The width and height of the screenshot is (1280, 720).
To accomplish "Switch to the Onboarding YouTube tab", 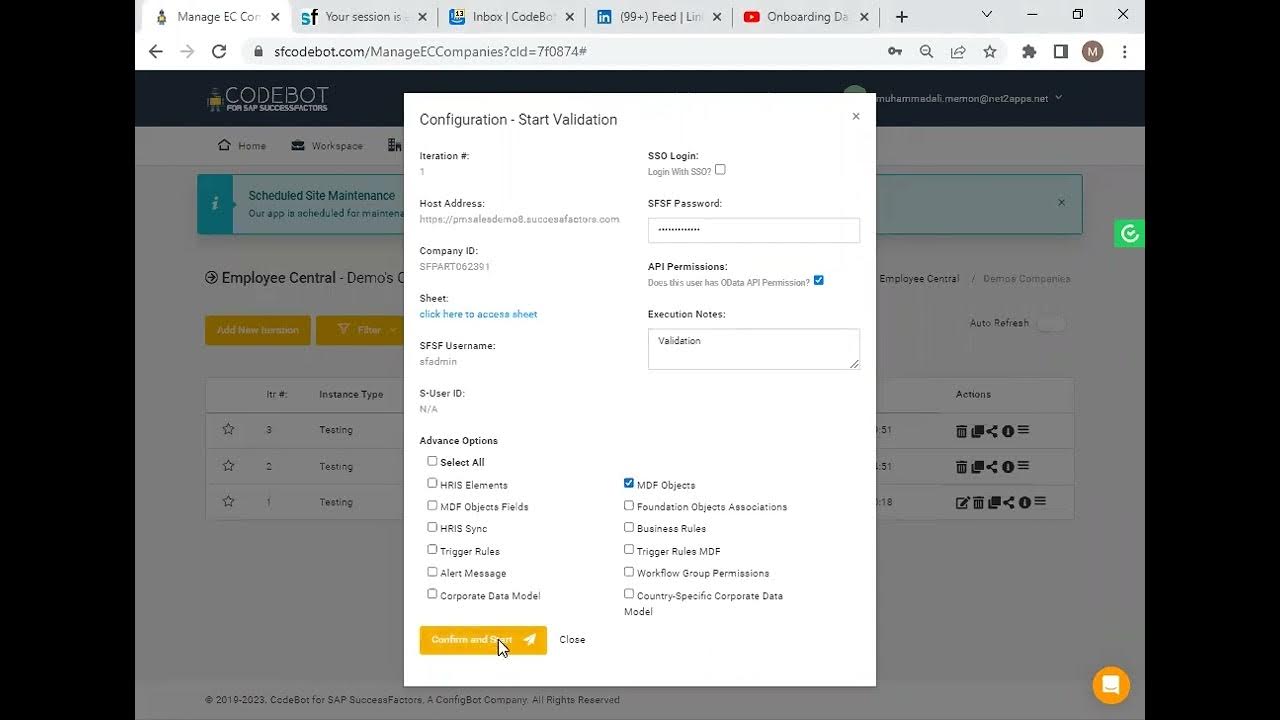I will pyautogui.click(x=806, y=17).
